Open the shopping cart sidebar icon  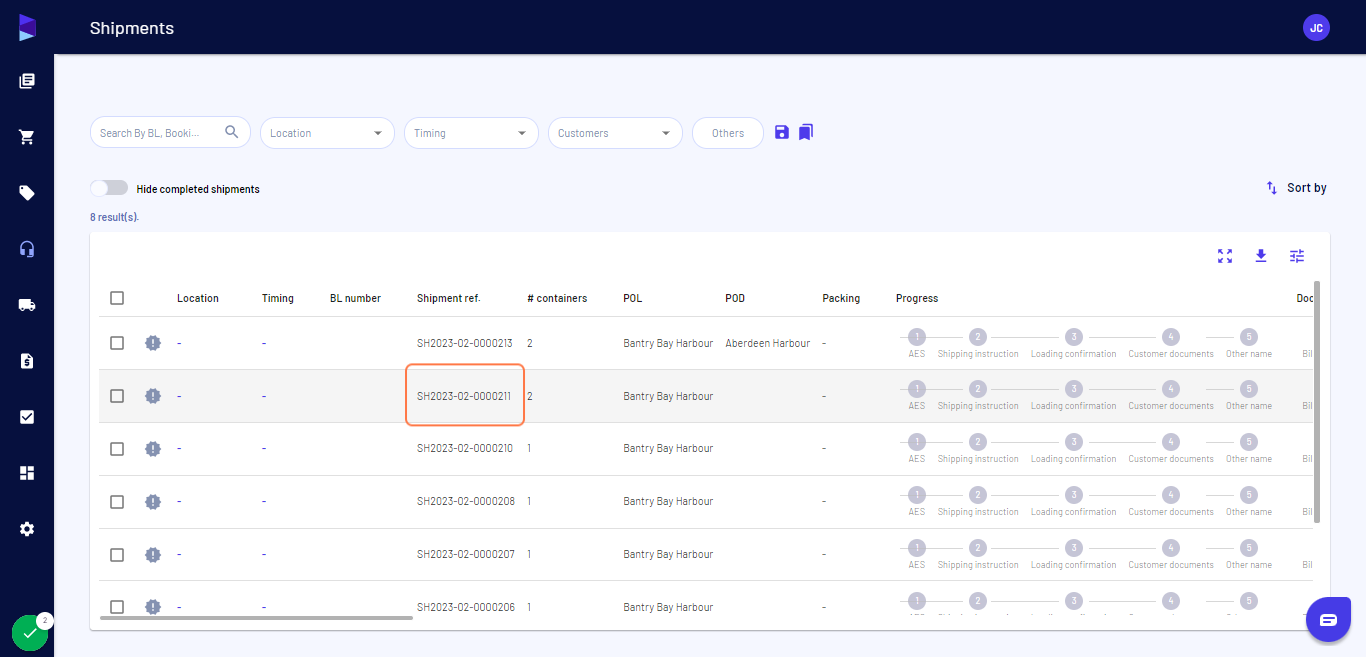pyautogui.click(x=27, y=137)
